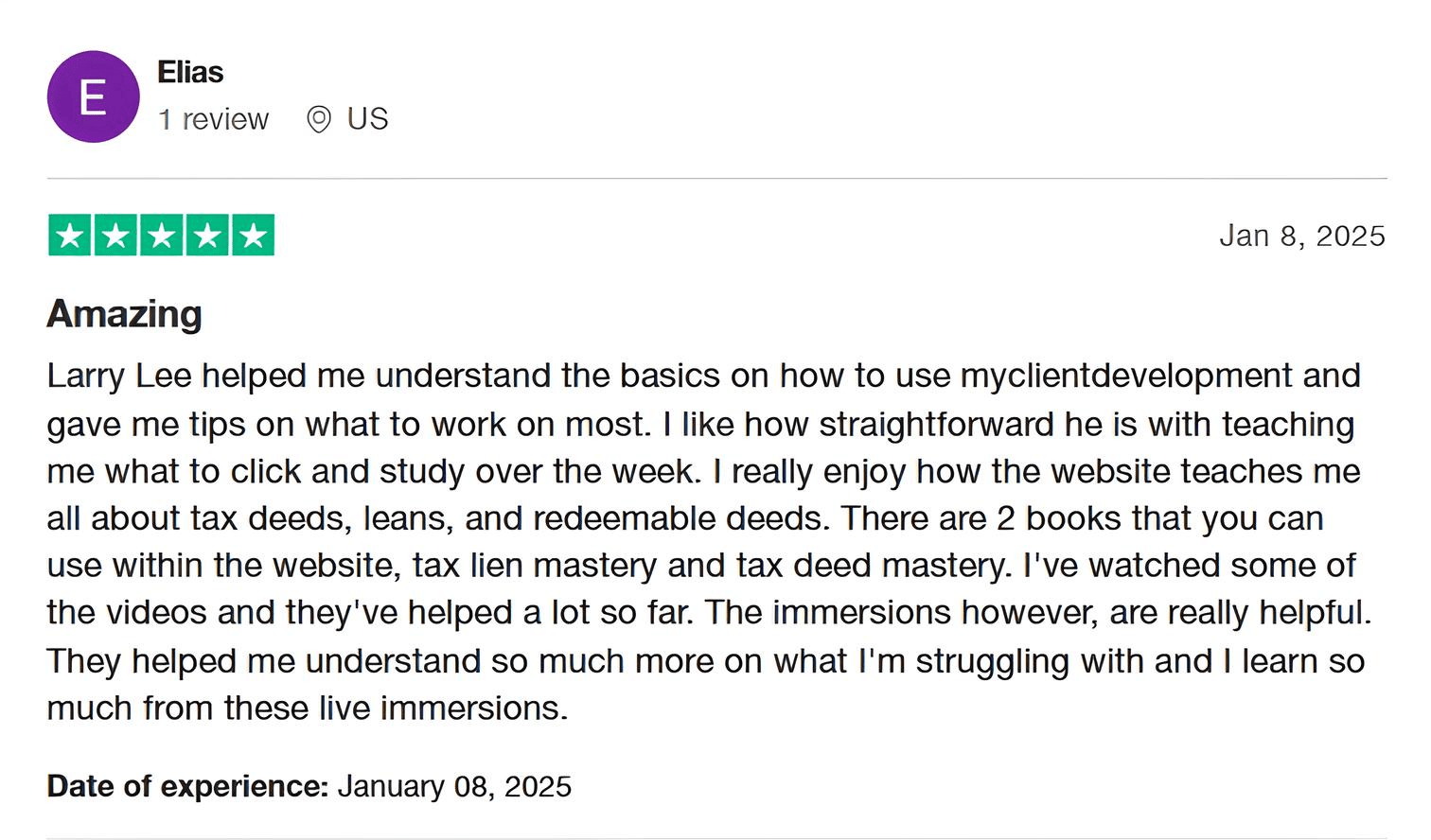Click the "1 review" count text

[214, 120]
